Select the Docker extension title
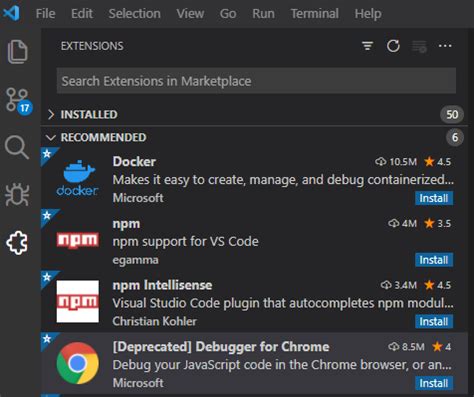This screenshot has height=397, width=474. pyautogui.click(x=134, y=162)
